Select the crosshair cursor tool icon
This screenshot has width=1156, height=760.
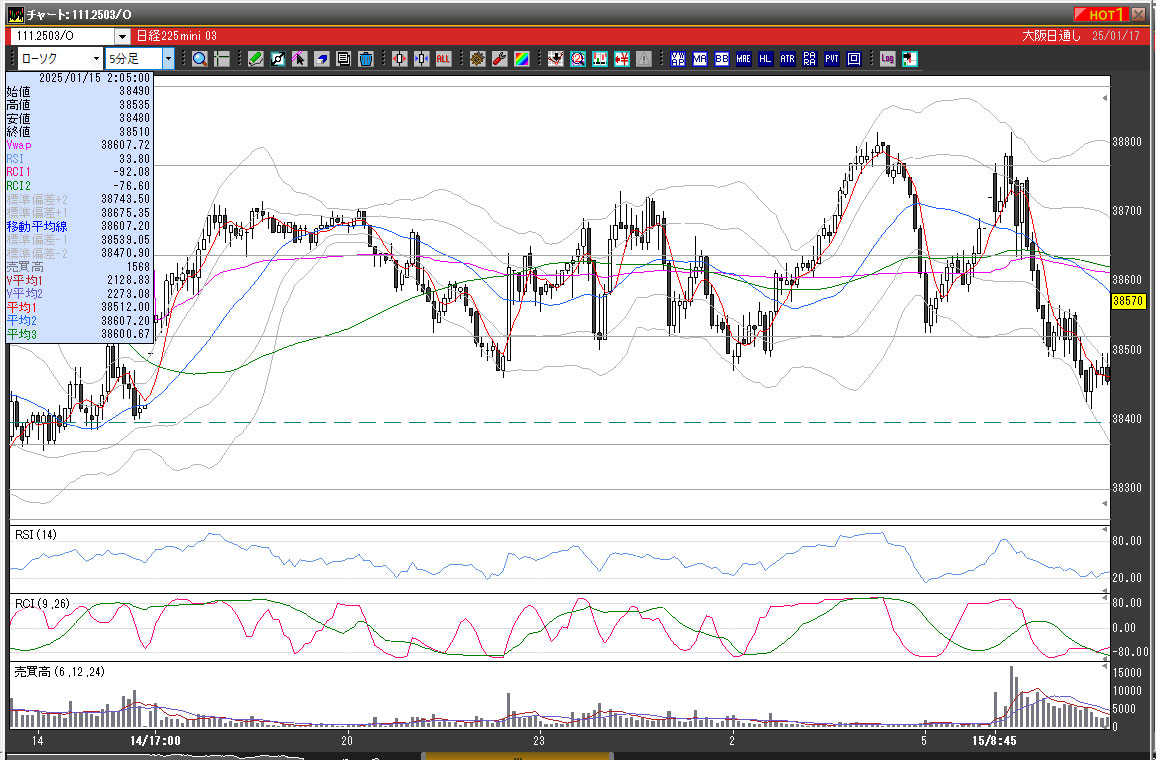click(x=222, y=59)
